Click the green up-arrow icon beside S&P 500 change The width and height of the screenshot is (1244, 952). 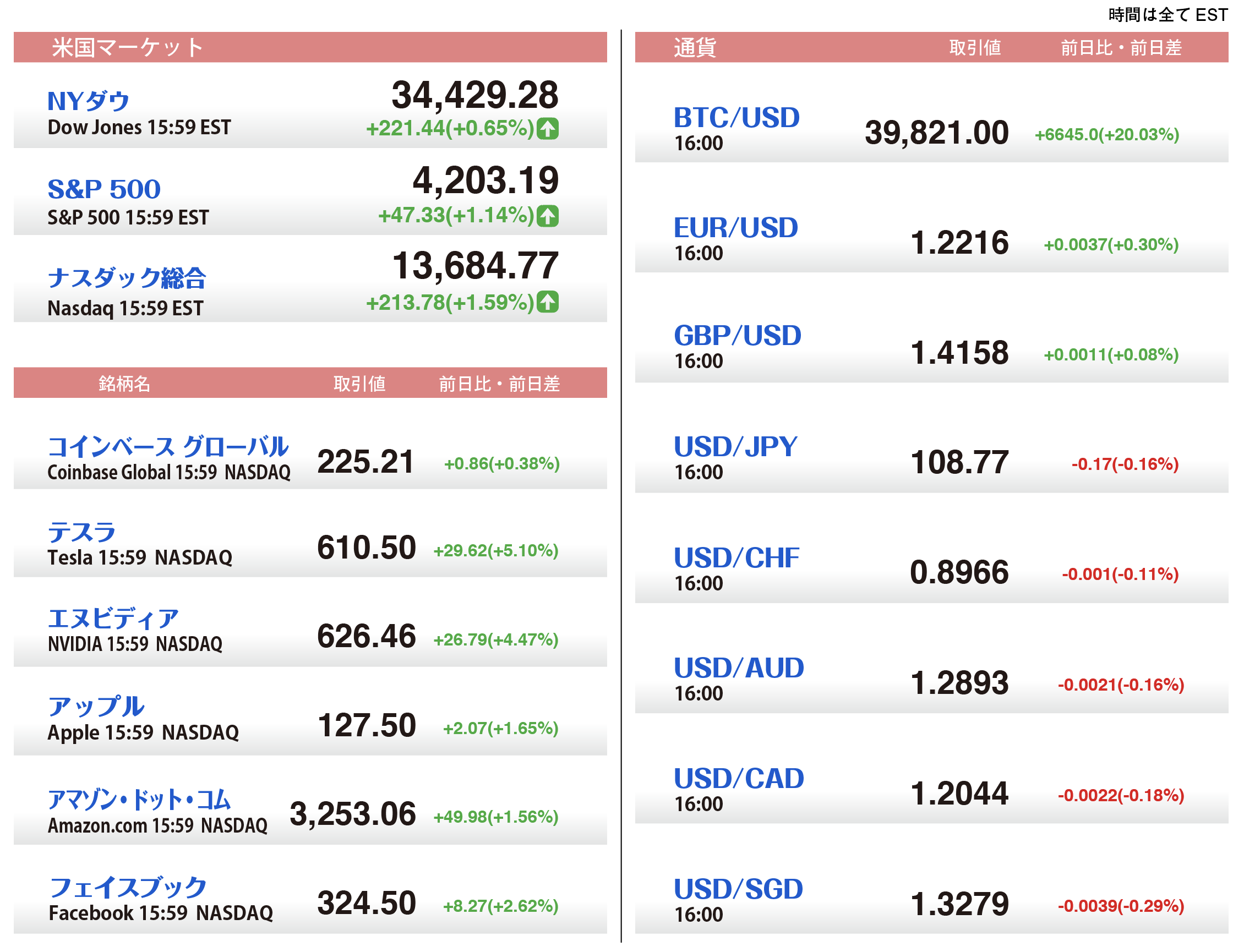548,216
